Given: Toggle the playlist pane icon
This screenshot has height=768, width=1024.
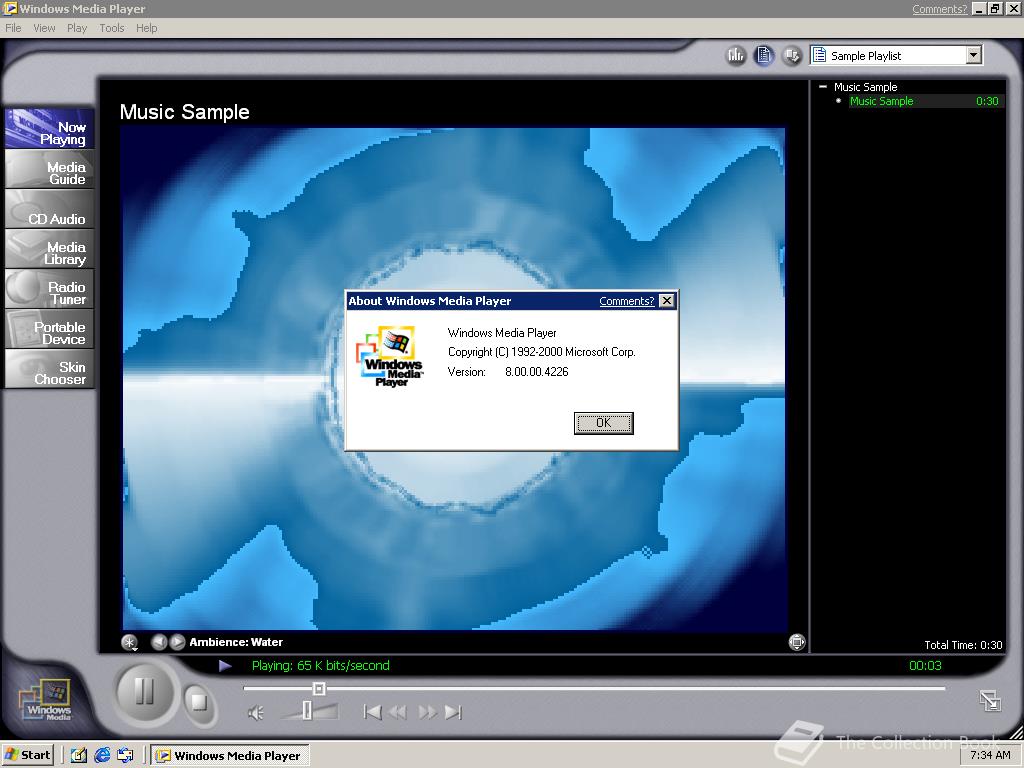Looking at the screenshot, I should coord(764,56).
